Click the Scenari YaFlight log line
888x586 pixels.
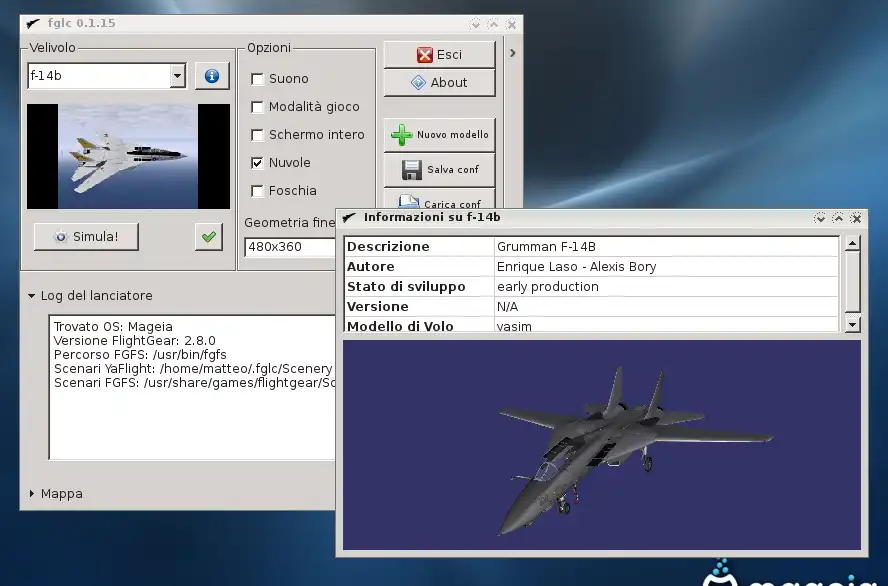coord(193,369)
